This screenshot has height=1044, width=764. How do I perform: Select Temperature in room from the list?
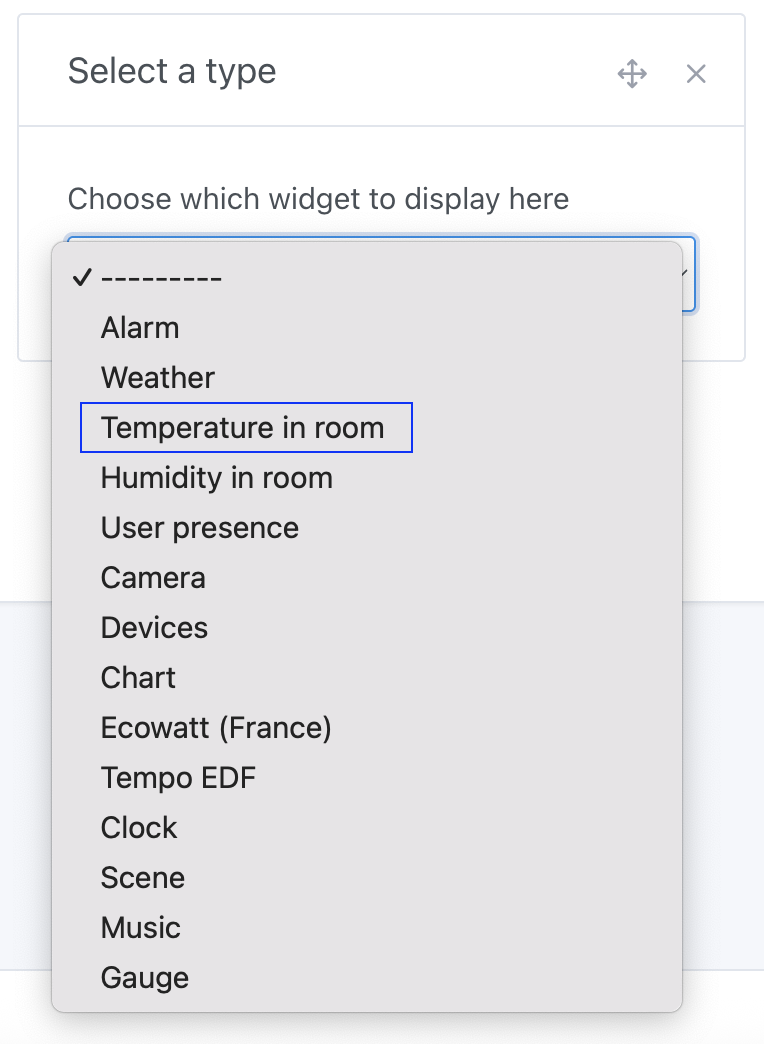[x=242, y=427]
